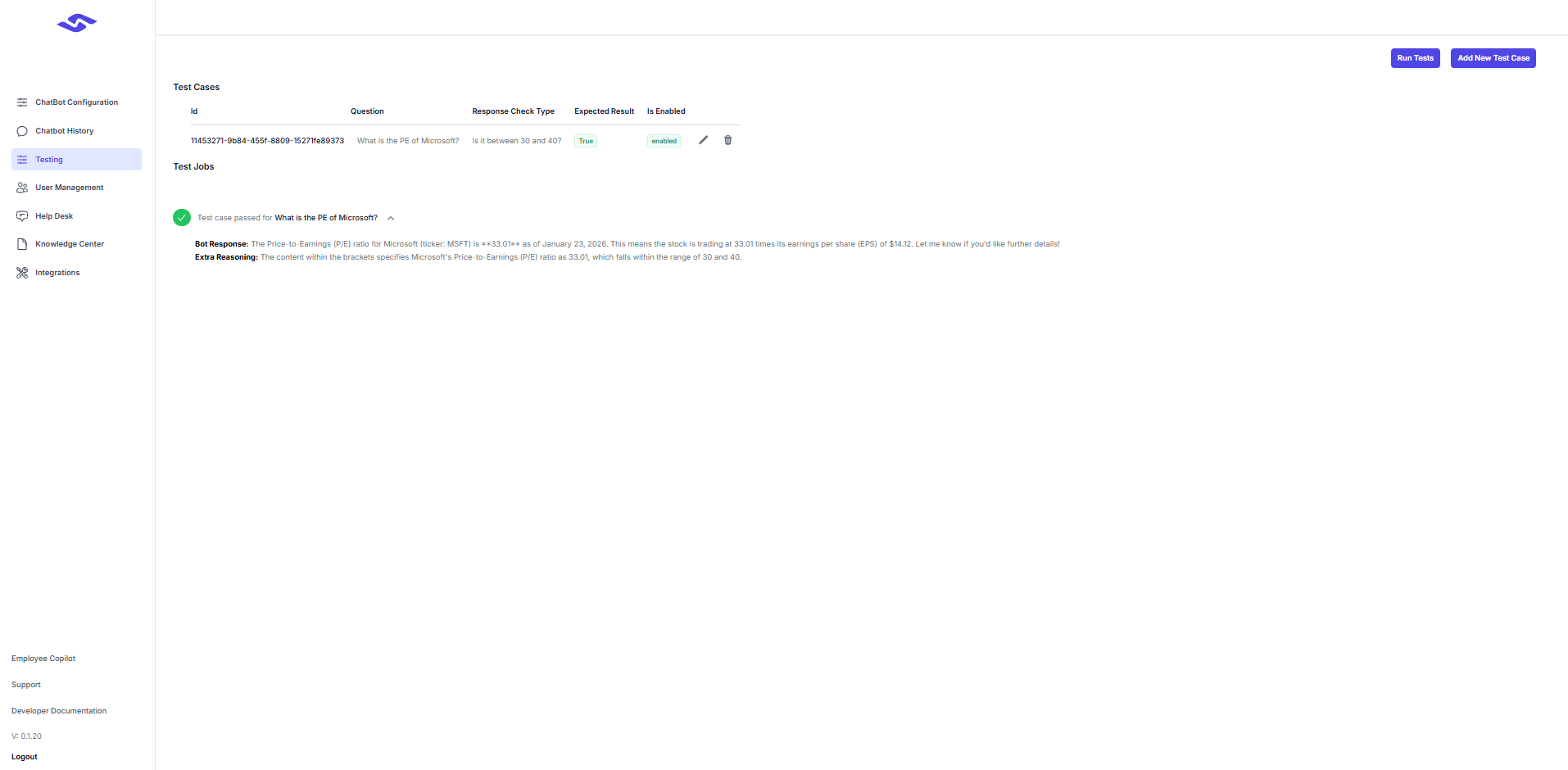Toggle the enabled badge for test case
This screenshot has height=770, width=1568.
[664, 141]
